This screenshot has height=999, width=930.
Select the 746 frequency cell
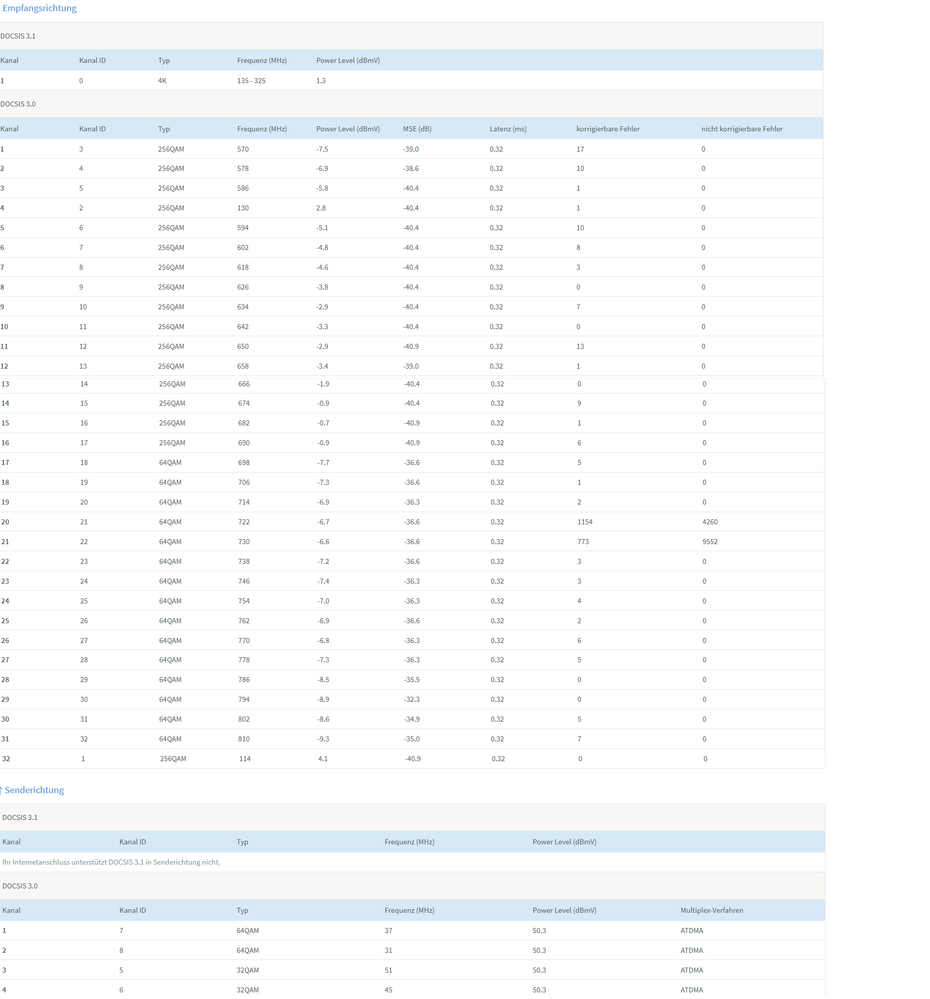pyautogui.click(x=244, y=581)
